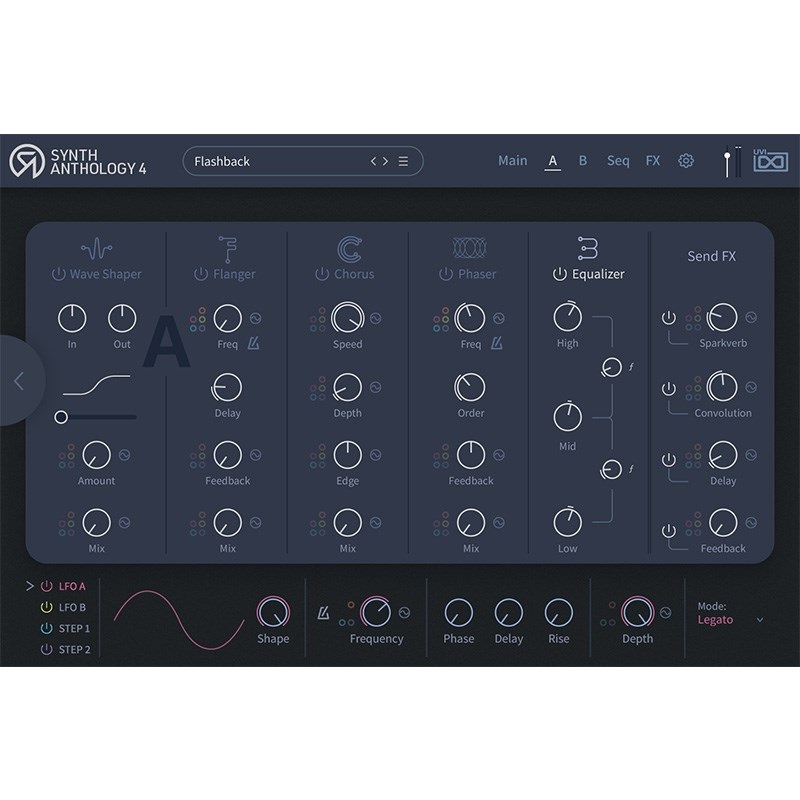Image resolution: width=800 pixels, height=800 pixels.
Task: Switch to the Seq tab
Action: click(x=618, y=161)
